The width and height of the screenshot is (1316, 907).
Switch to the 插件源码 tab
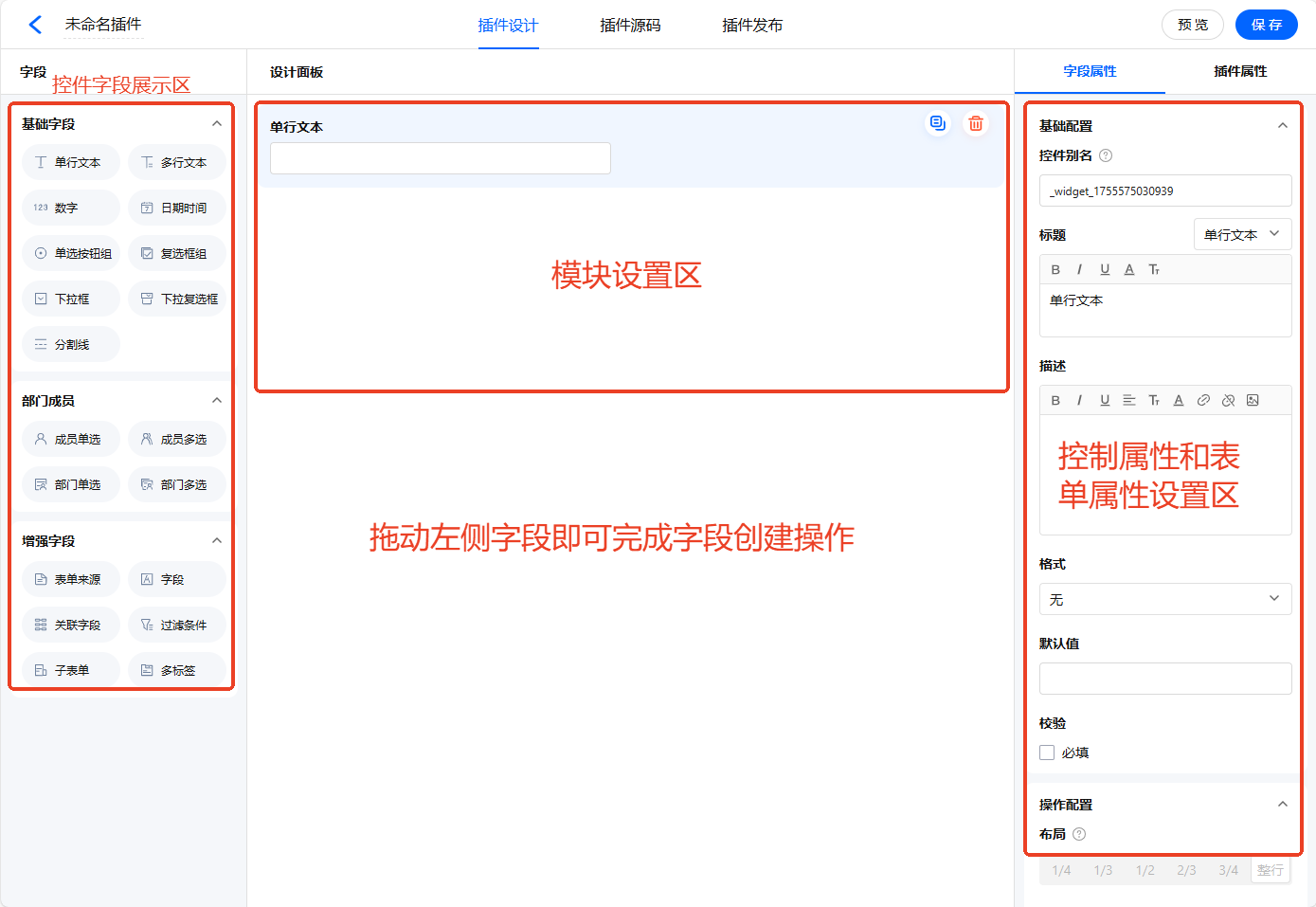click(x=630, y=26)
